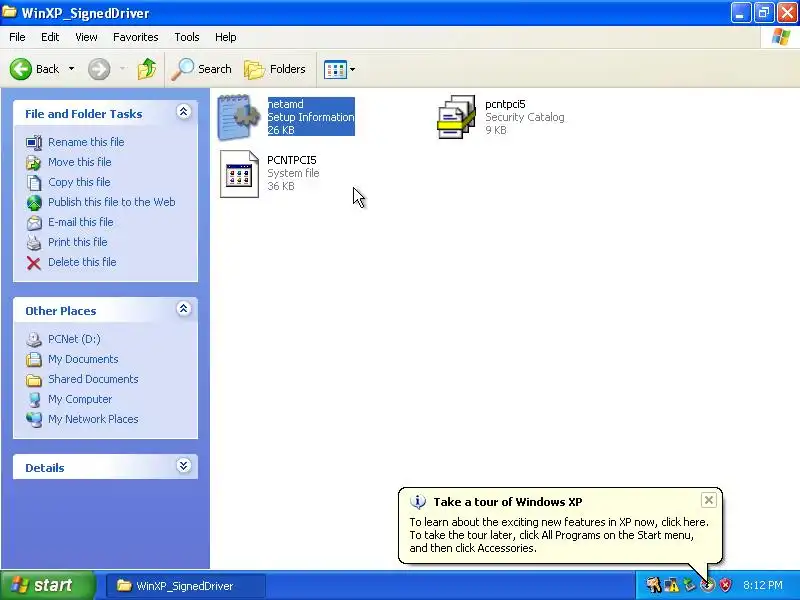This screenshot has height=600, width=800.
Task: Click the Move this file icon
Action: pyautogui.click(x=34, y=162)
